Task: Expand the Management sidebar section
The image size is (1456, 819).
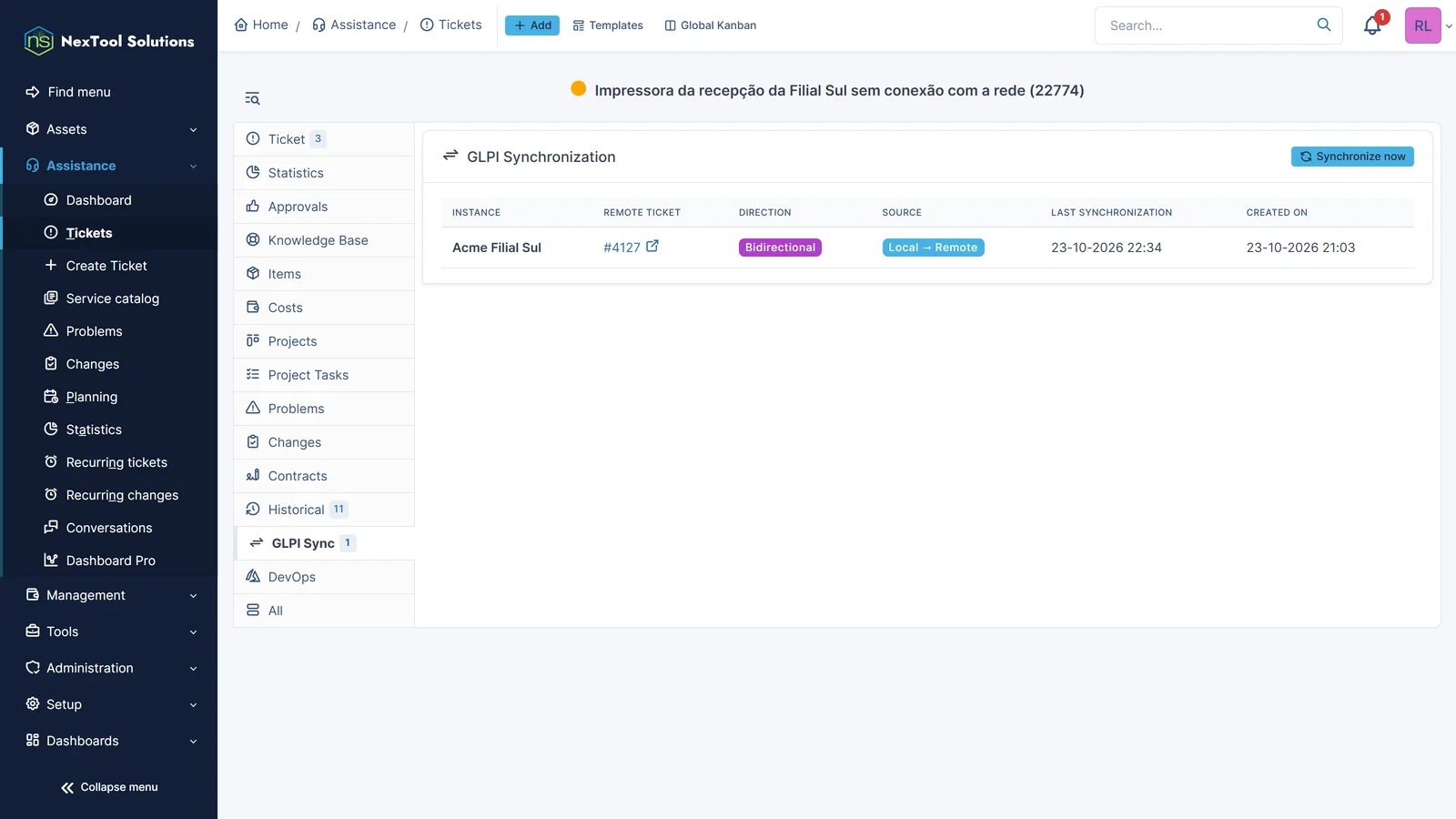Action: tap(109, 595)
